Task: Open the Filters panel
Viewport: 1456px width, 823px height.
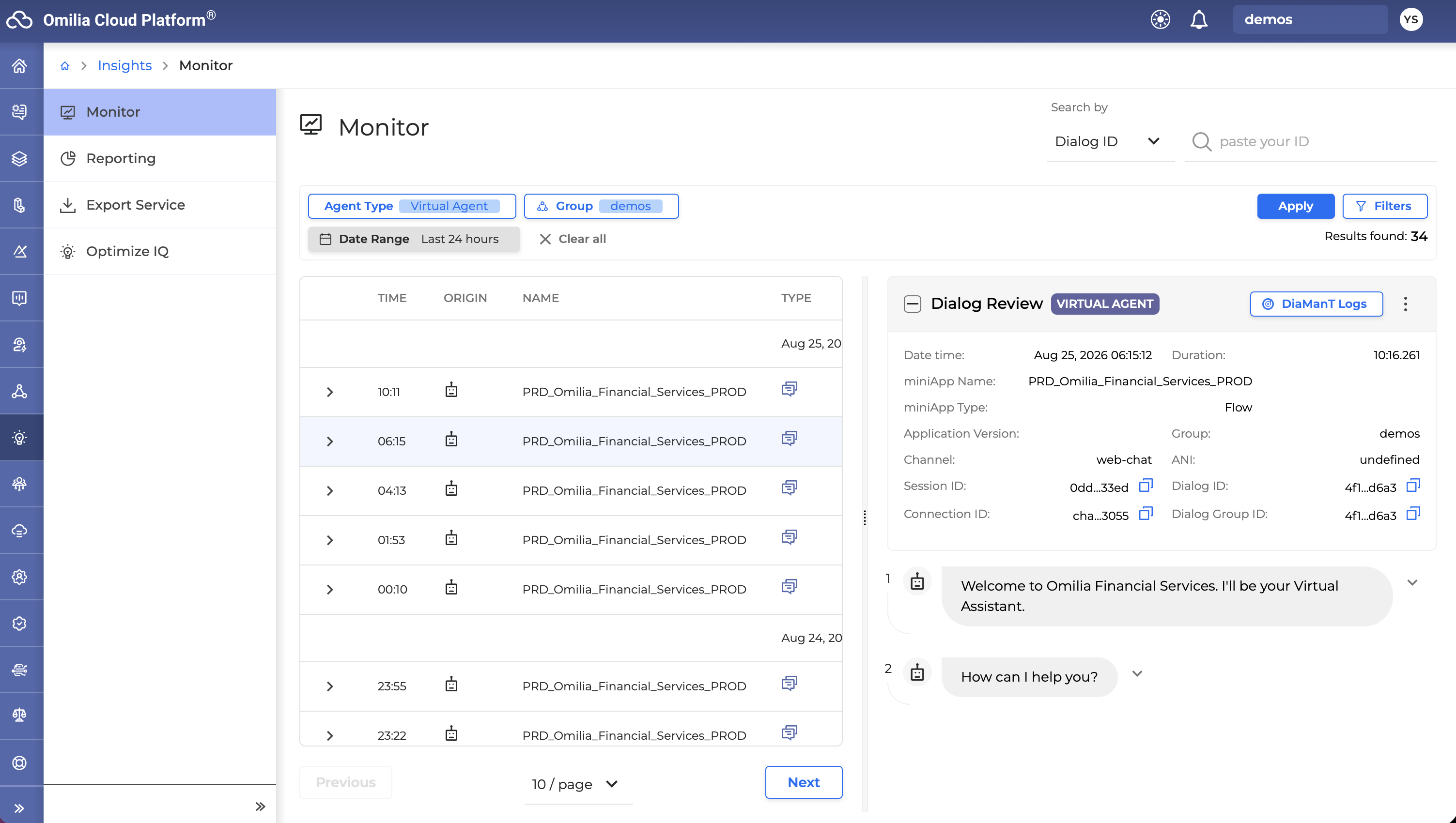Action: click(1384, 206)
